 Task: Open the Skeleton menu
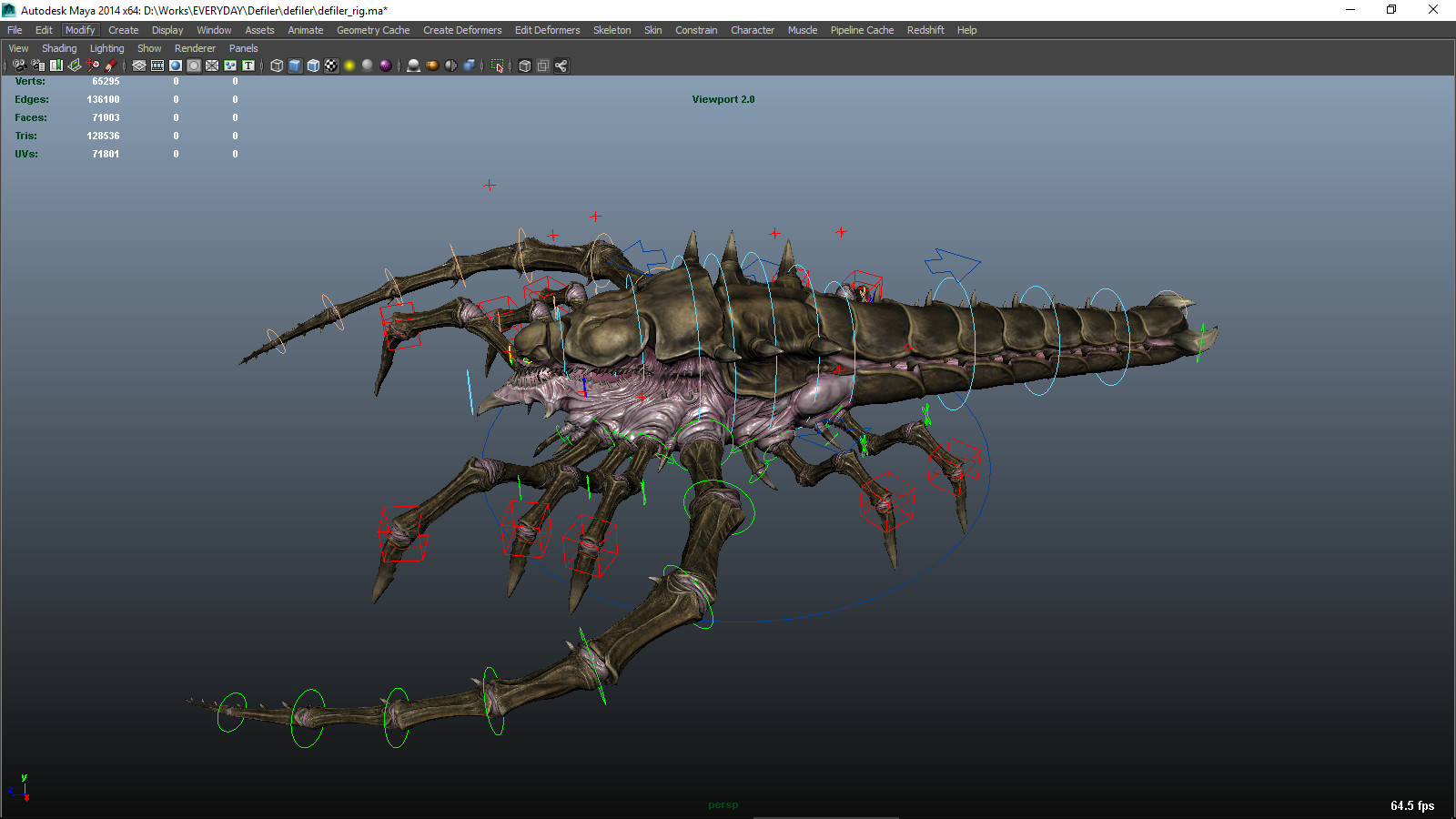click(612, 29)
